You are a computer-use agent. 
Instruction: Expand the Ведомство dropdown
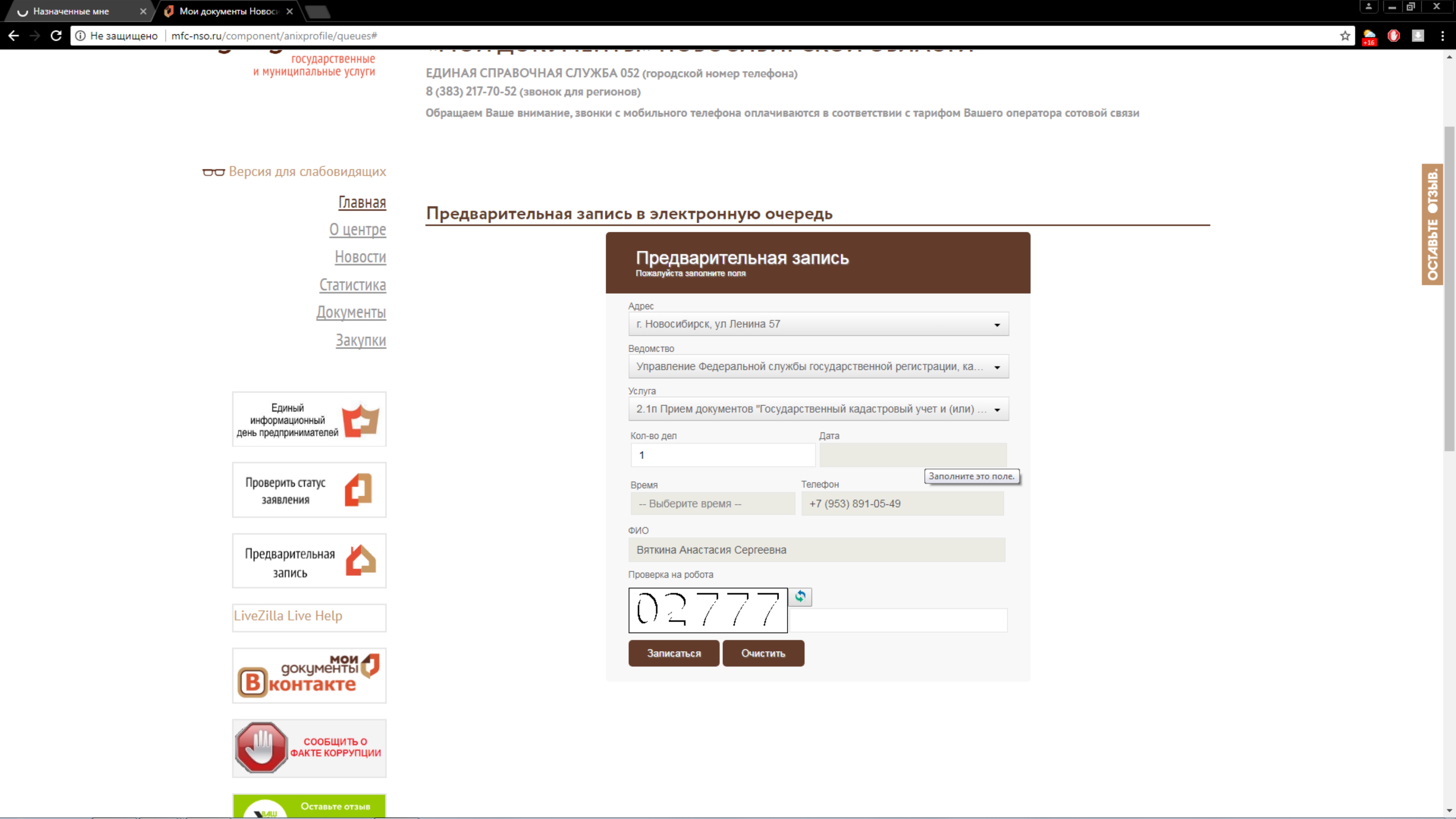point(818,366)
